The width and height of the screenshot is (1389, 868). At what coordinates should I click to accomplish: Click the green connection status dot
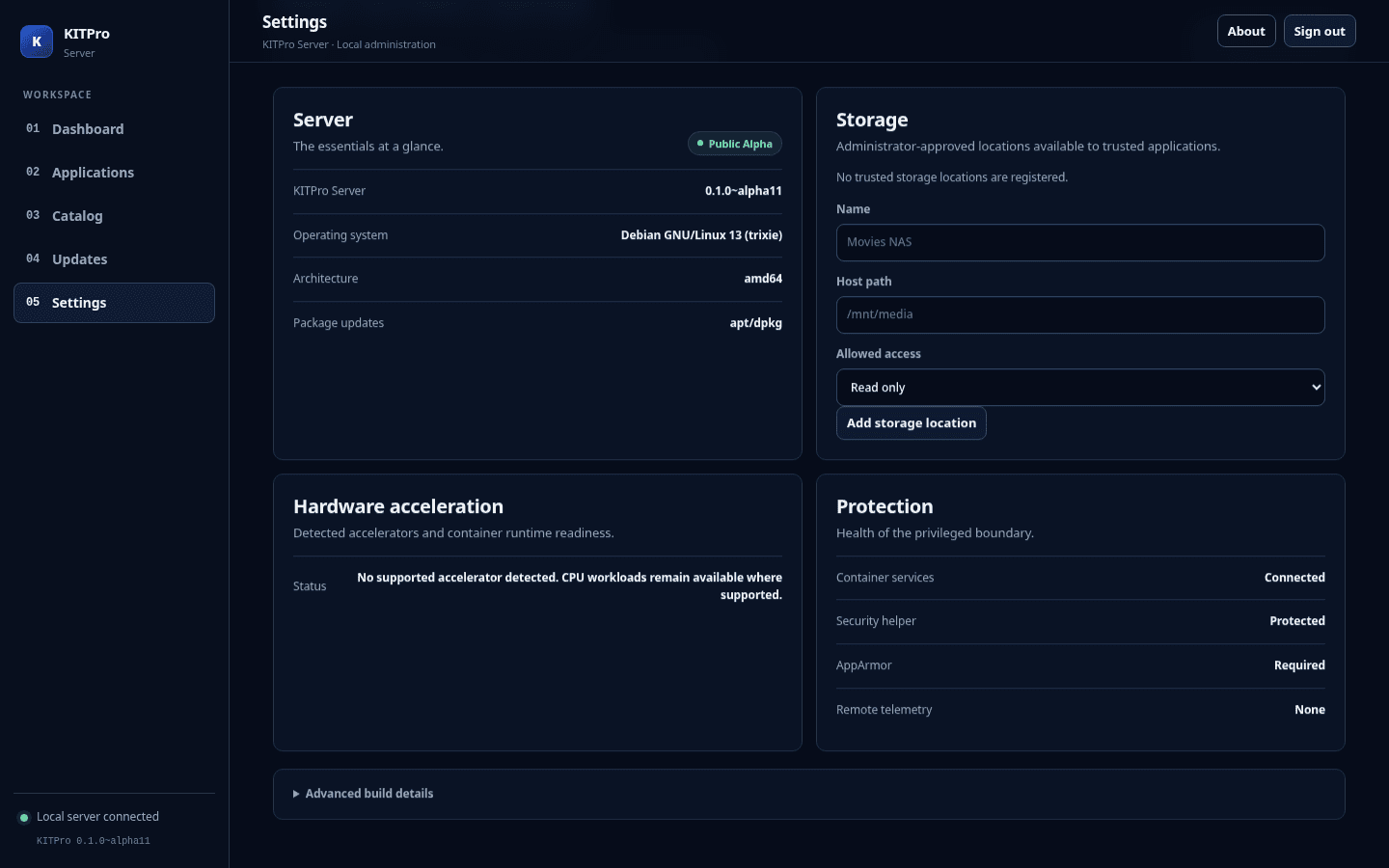click(x=24, y=818)
